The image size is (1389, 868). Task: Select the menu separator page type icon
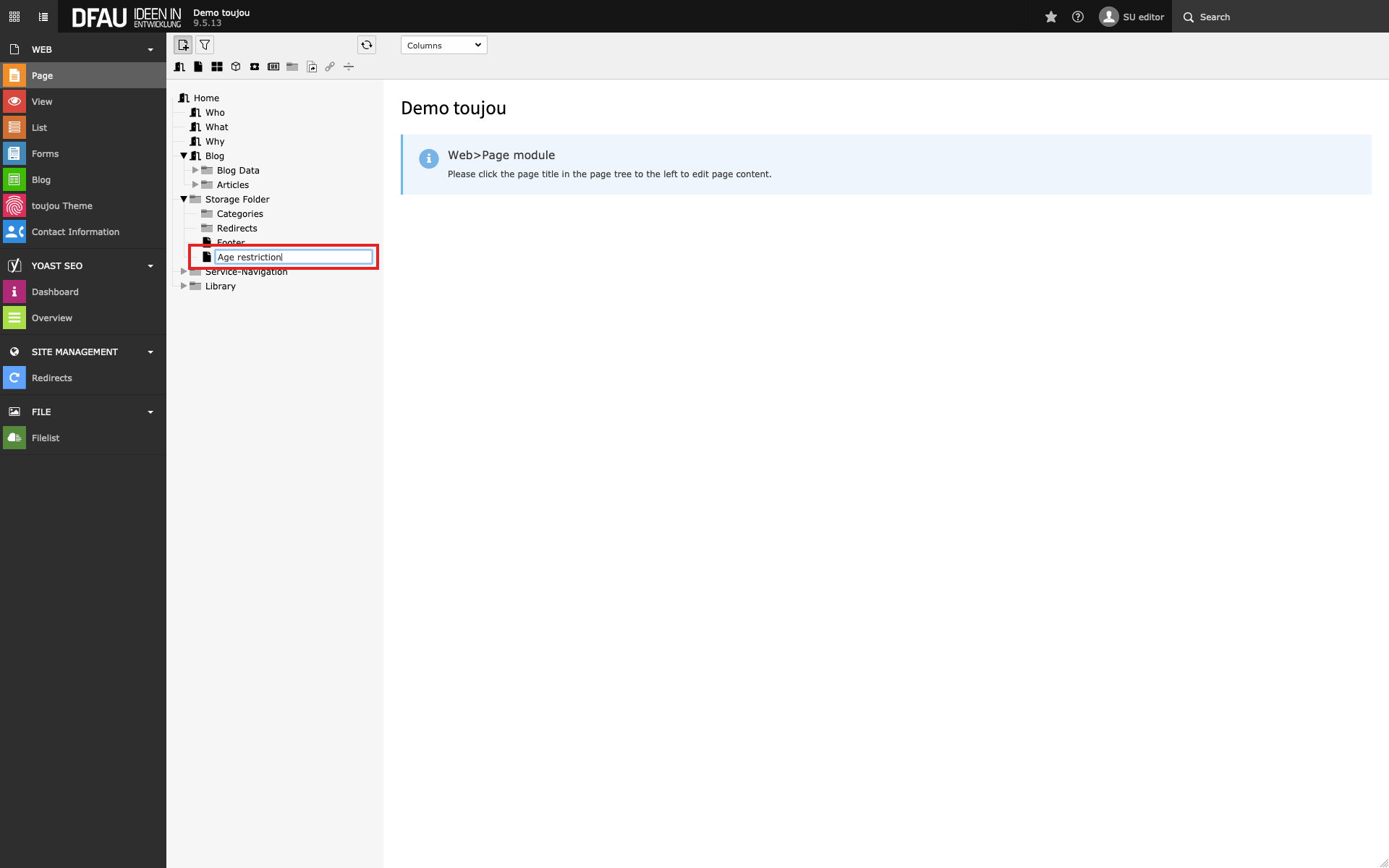349,67
